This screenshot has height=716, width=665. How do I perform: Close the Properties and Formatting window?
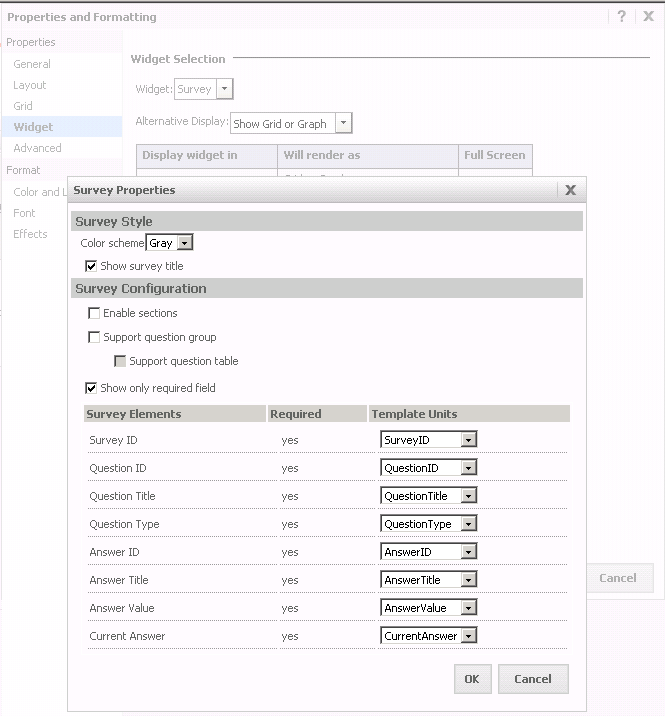pos(648,17)
